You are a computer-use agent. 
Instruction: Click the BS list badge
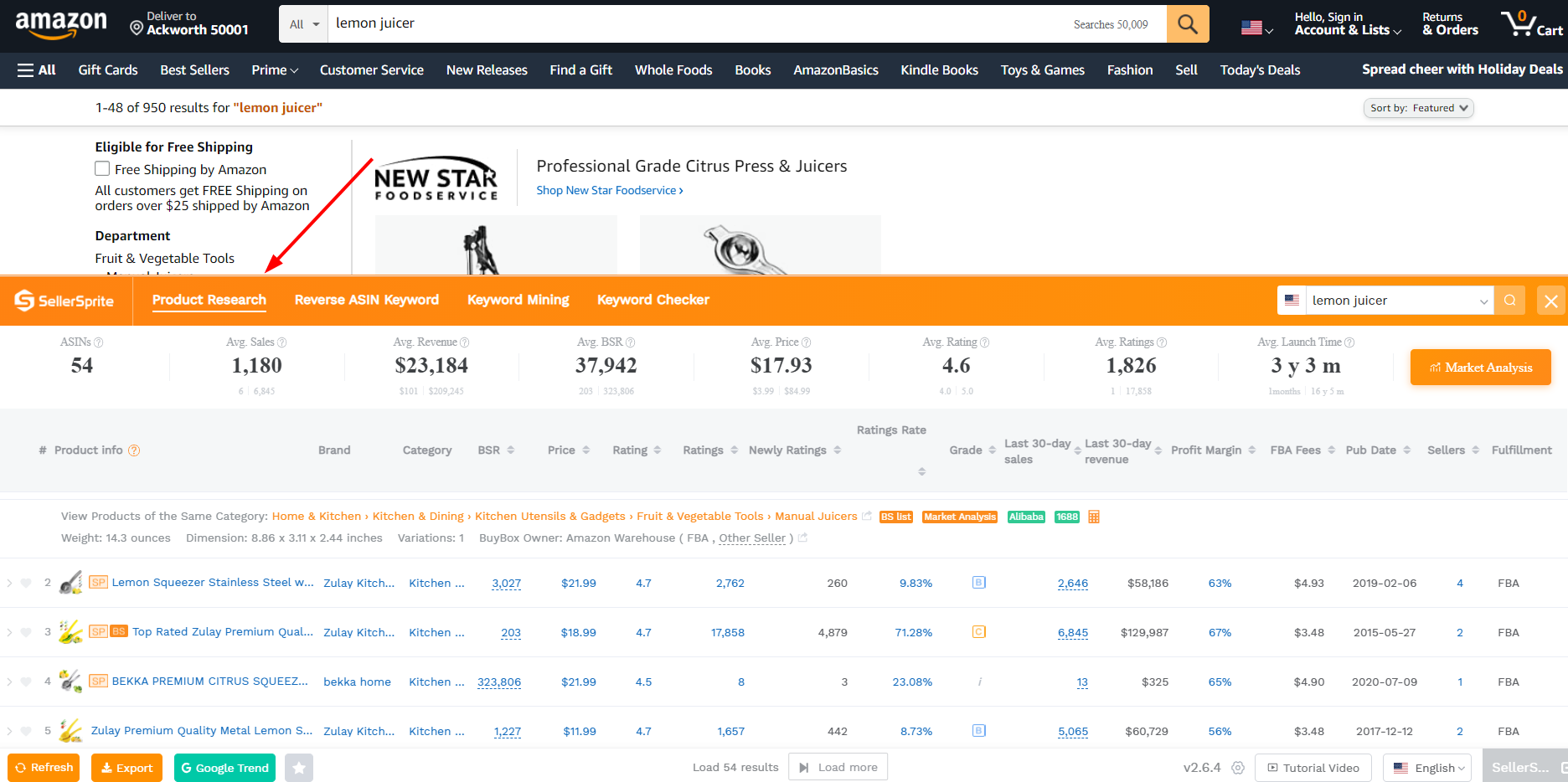tap(895, 517)
